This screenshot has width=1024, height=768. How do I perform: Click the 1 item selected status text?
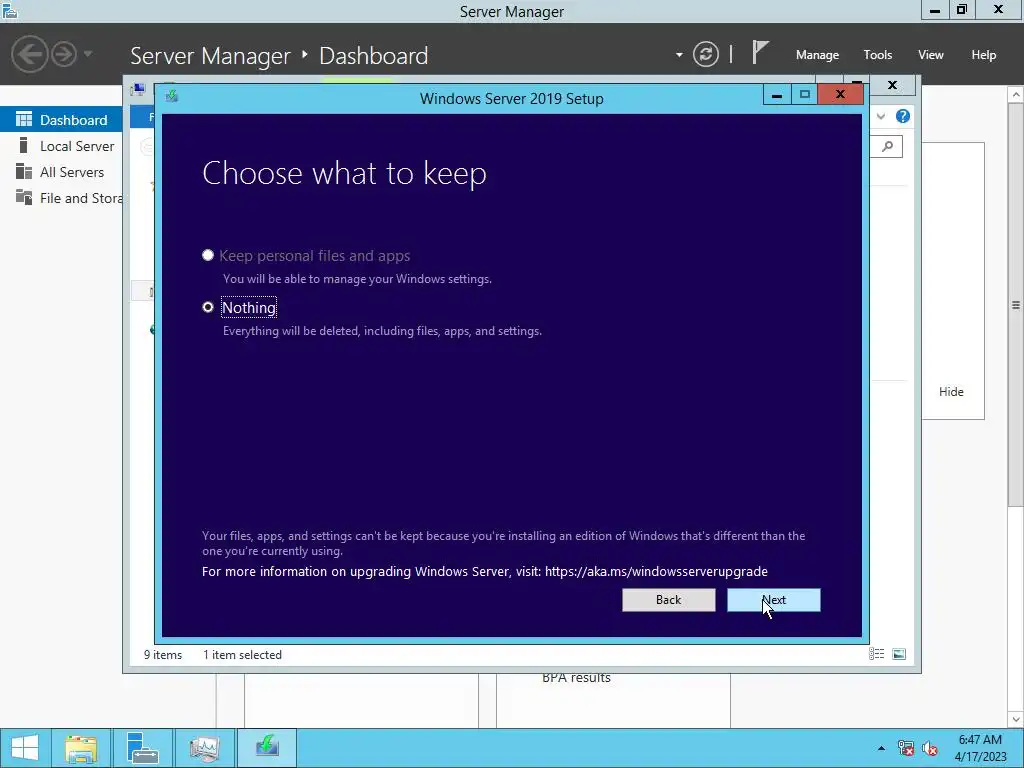242,654
